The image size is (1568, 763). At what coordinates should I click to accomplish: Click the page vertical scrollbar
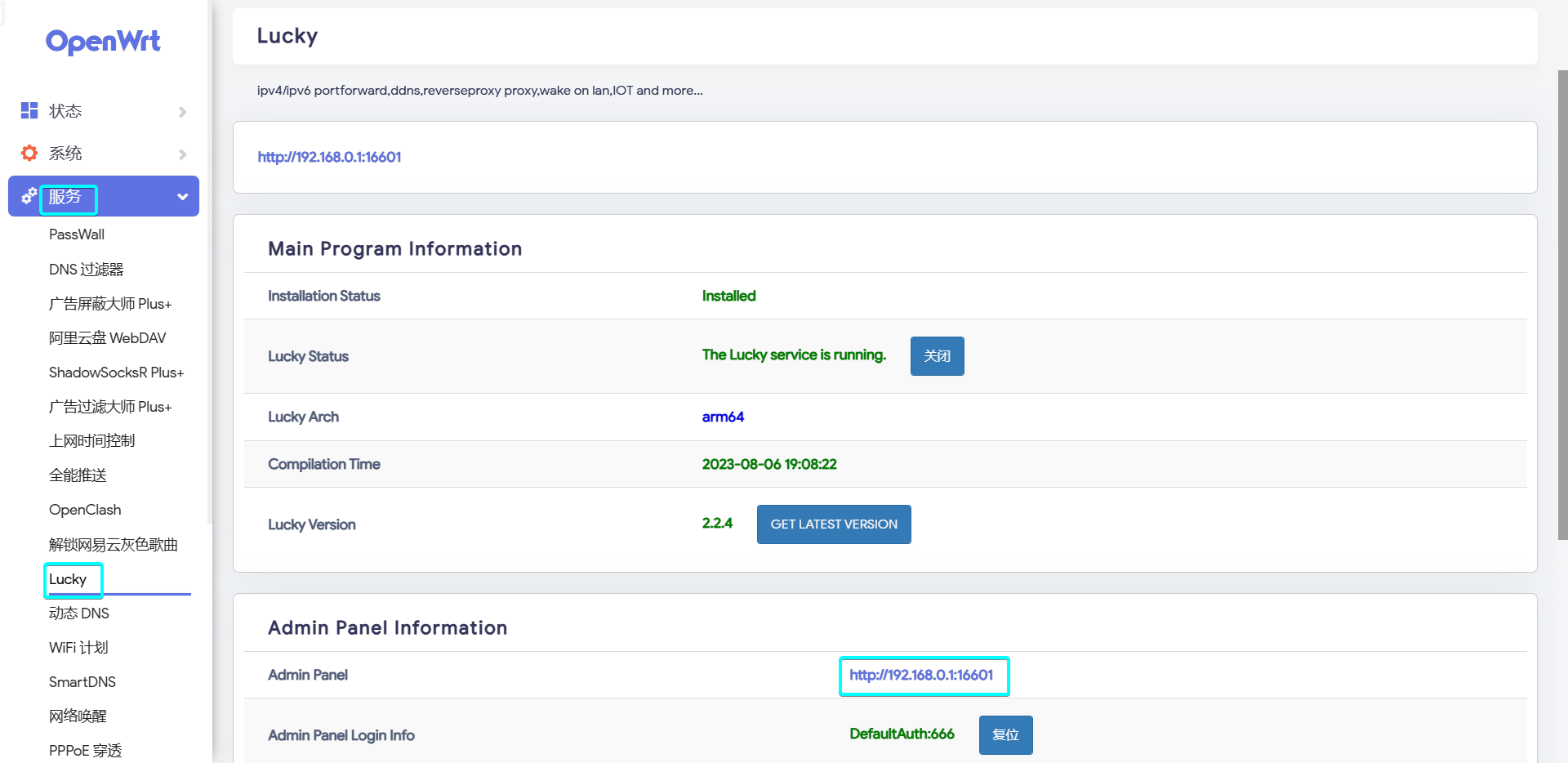1562,304
